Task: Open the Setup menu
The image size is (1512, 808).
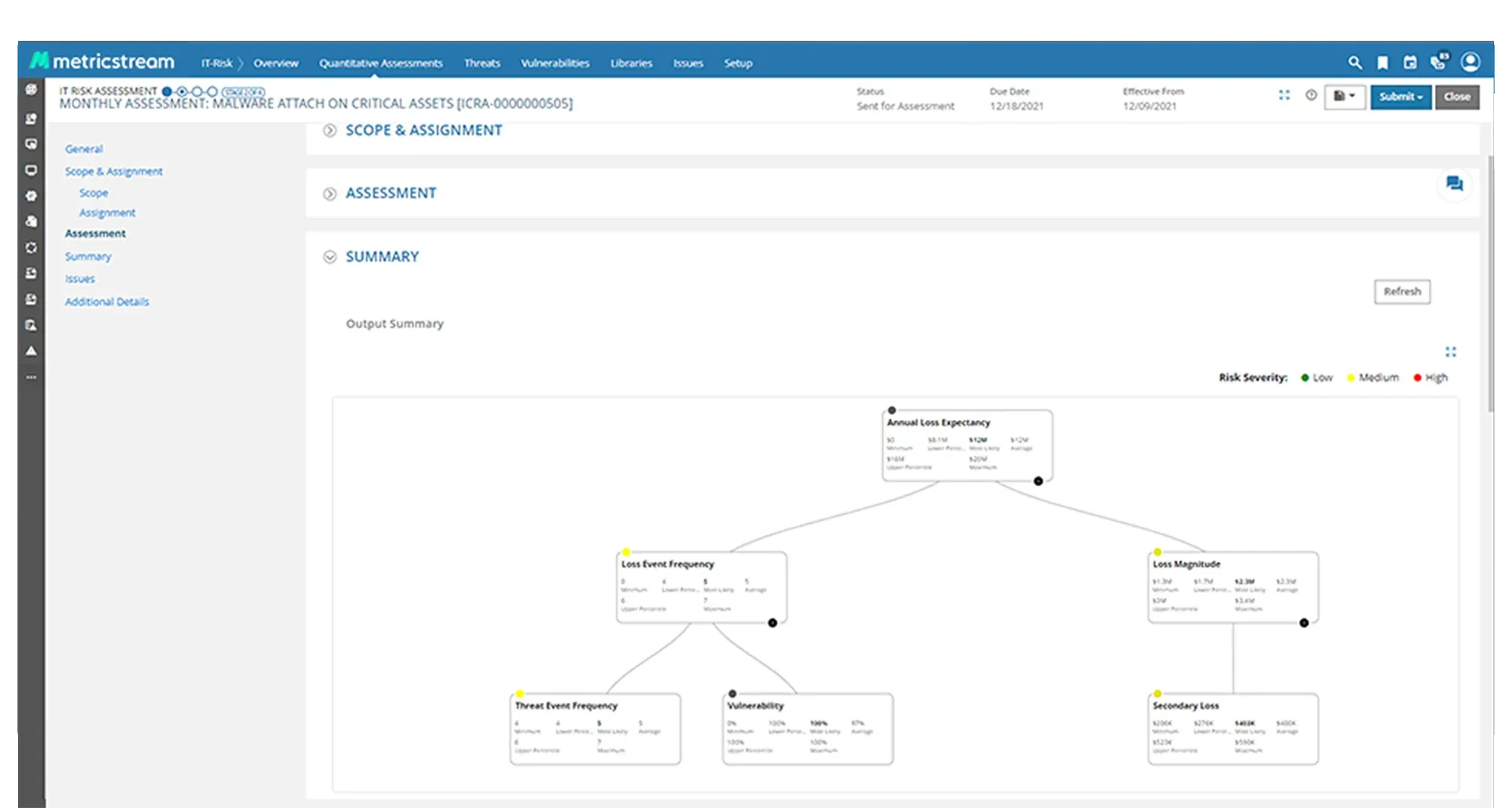Action: [x=738, y=63]
